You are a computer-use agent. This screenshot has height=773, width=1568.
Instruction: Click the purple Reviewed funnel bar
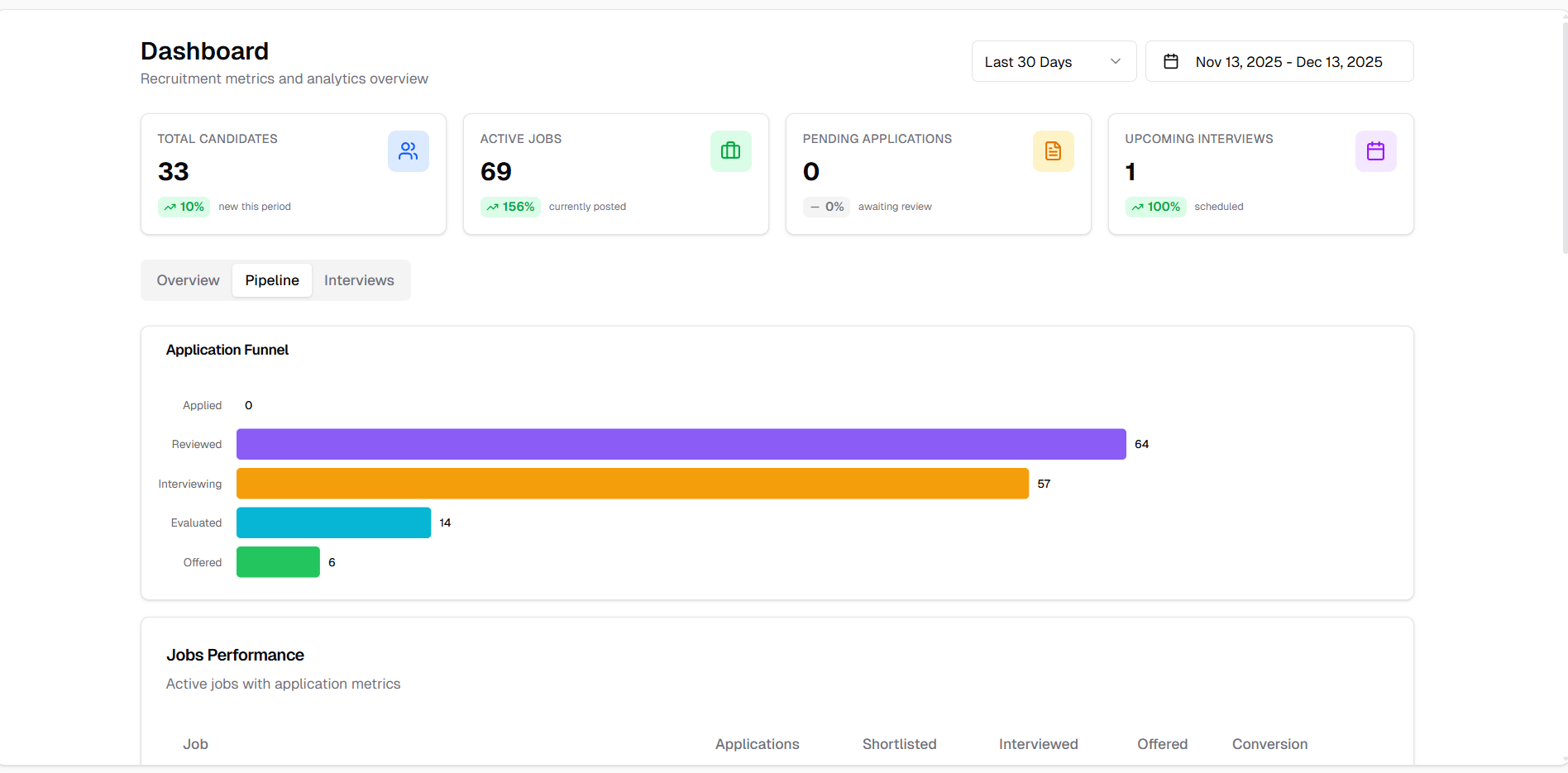point(680,444)
